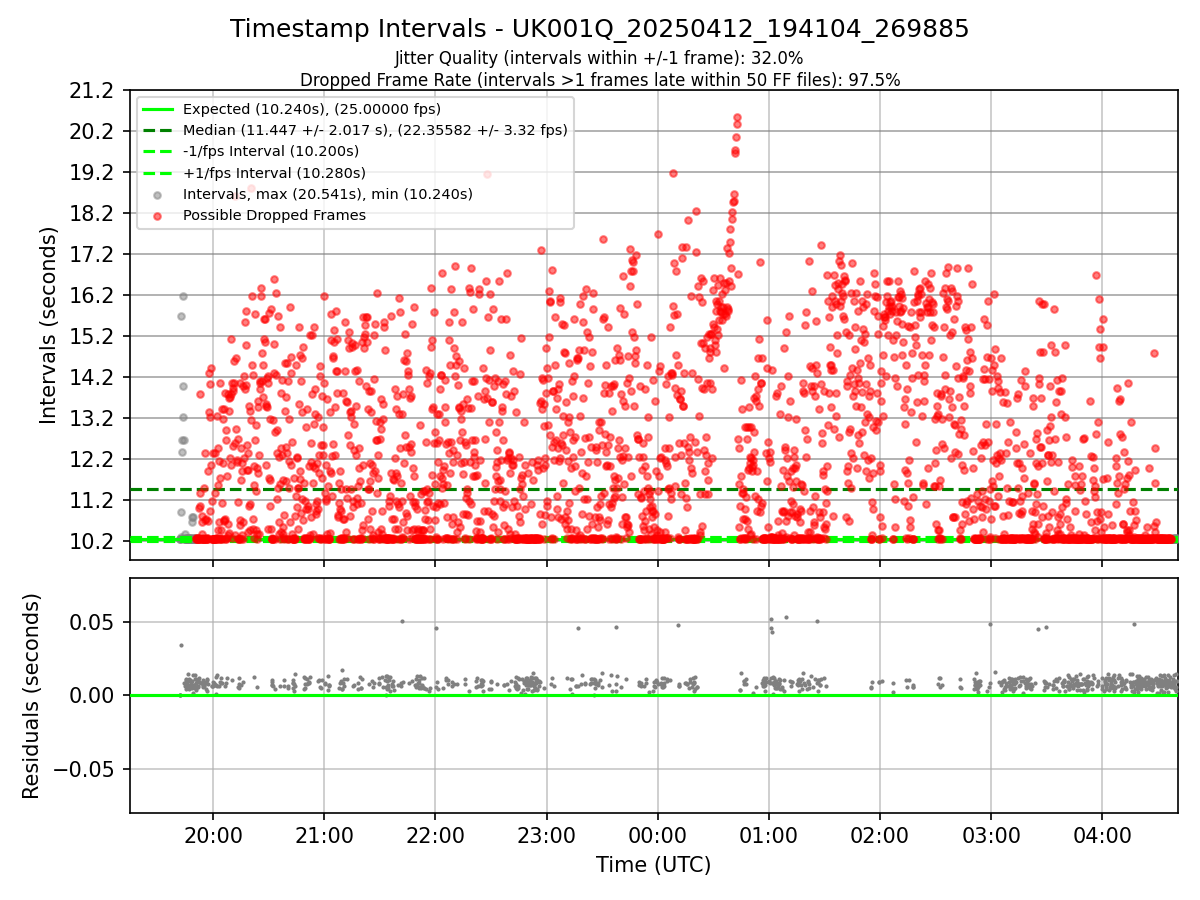Click the 'Residuals (seconds)' y-axis label
Screen dimensions: 1200x900
coord(31,696)
